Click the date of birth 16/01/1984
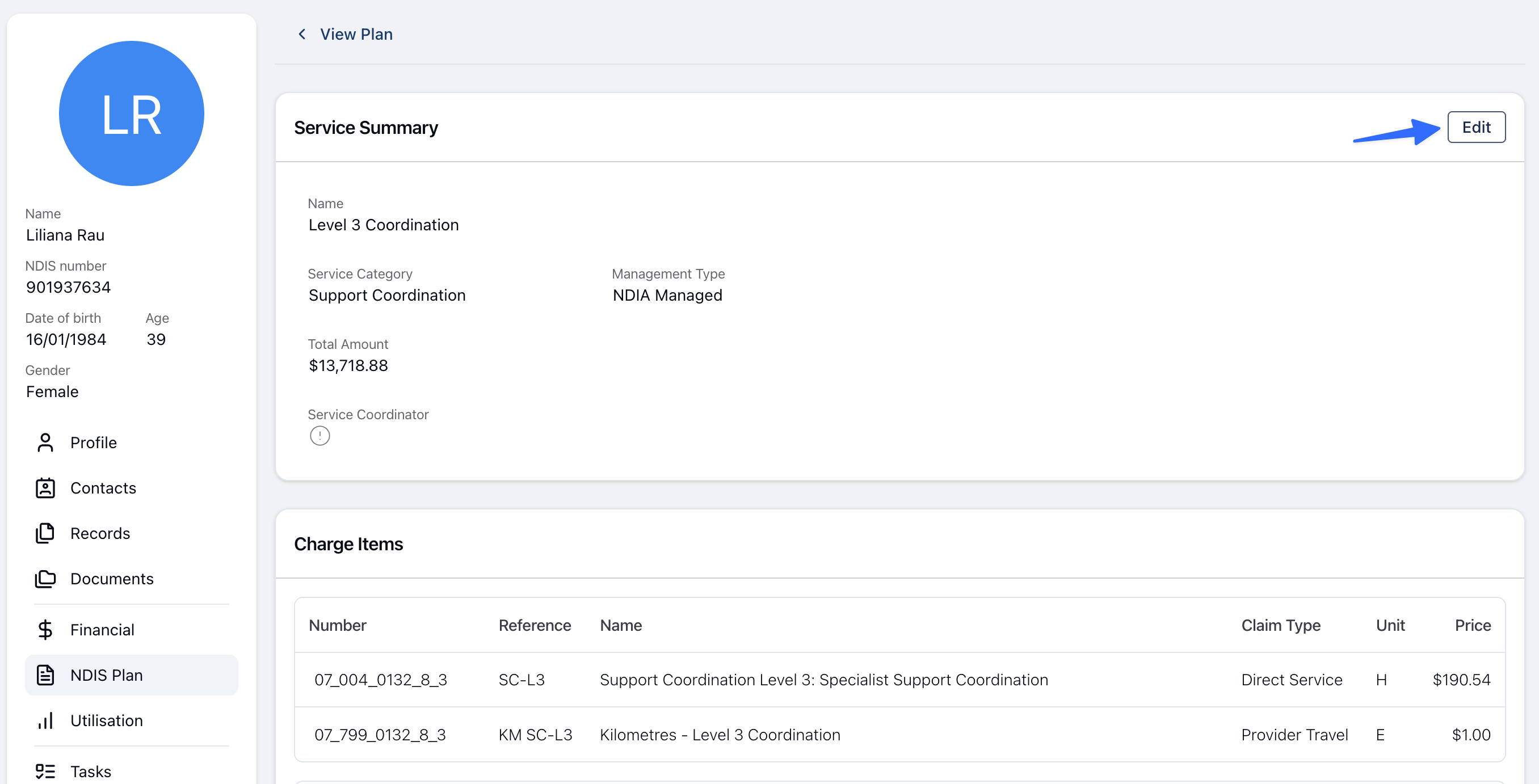Image resolution: width=1539 pixels, height=784 pixels. pos(66,339)
